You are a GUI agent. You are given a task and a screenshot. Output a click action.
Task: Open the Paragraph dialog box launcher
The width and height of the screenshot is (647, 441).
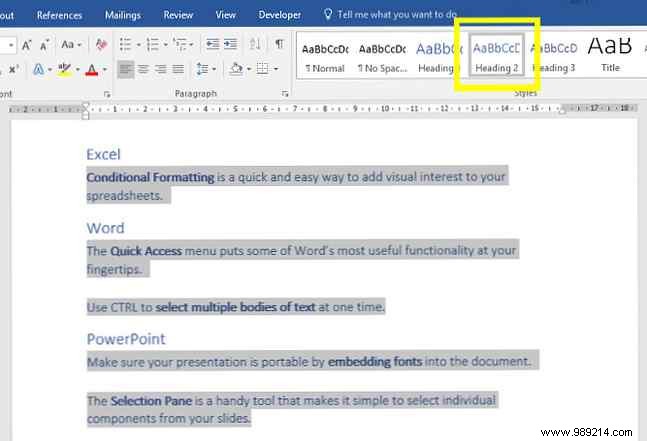pos(285,94)
